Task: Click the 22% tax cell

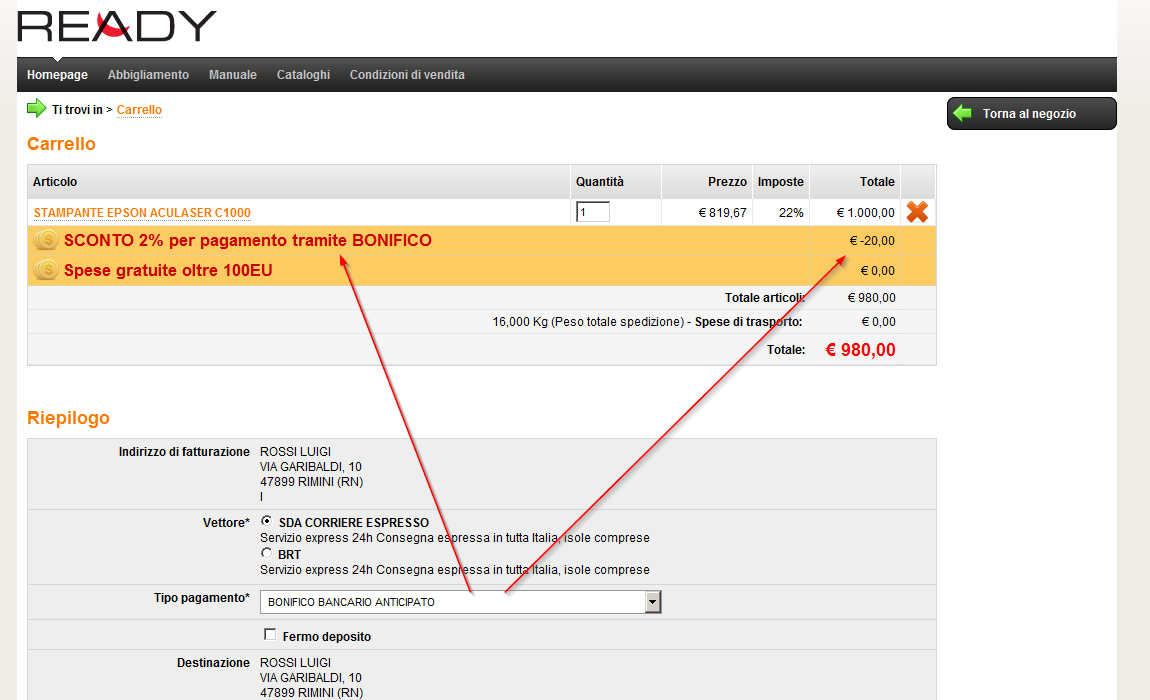Action: [x=791, y=213]
